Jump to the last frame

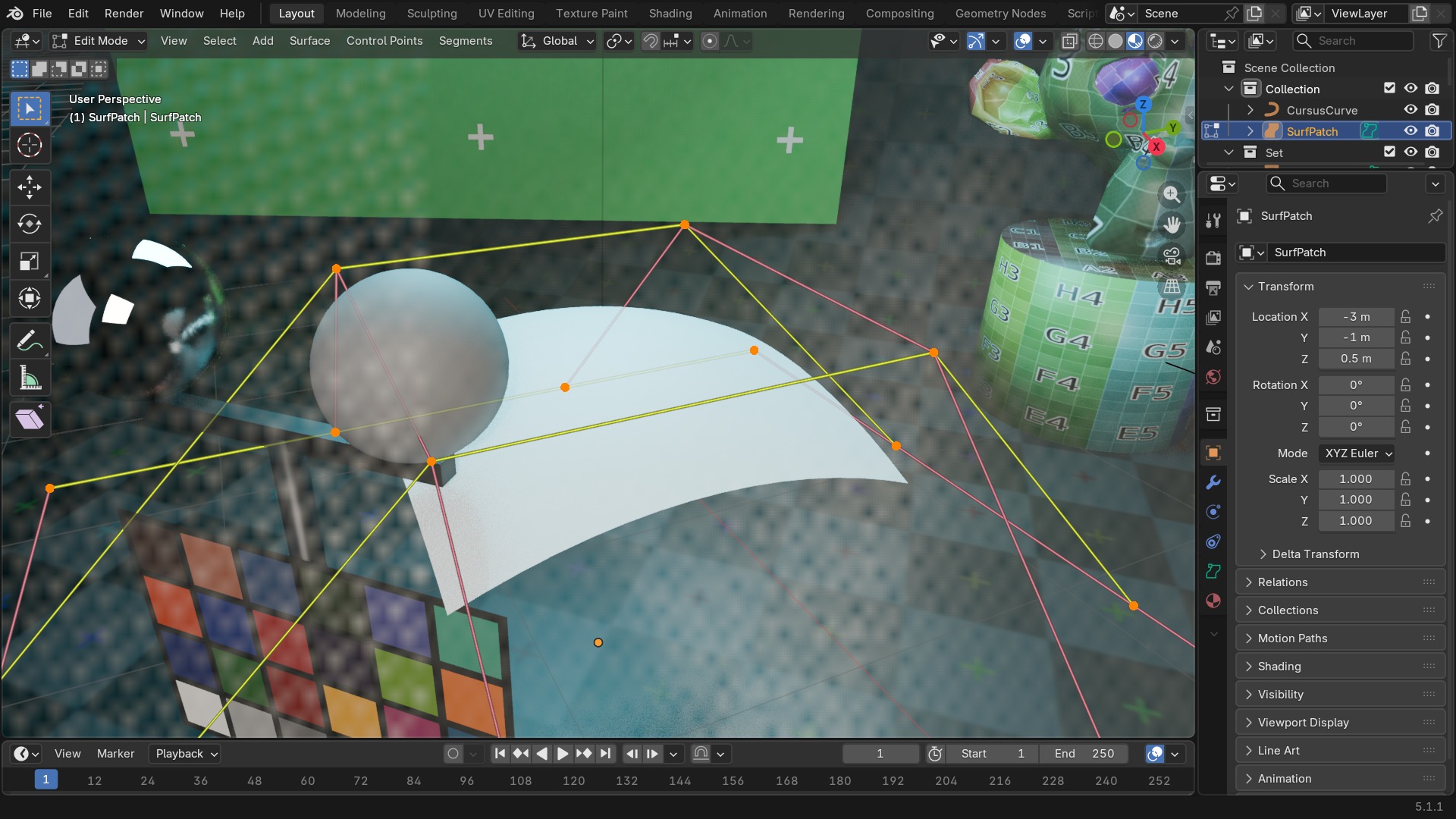tap(605, 753)
